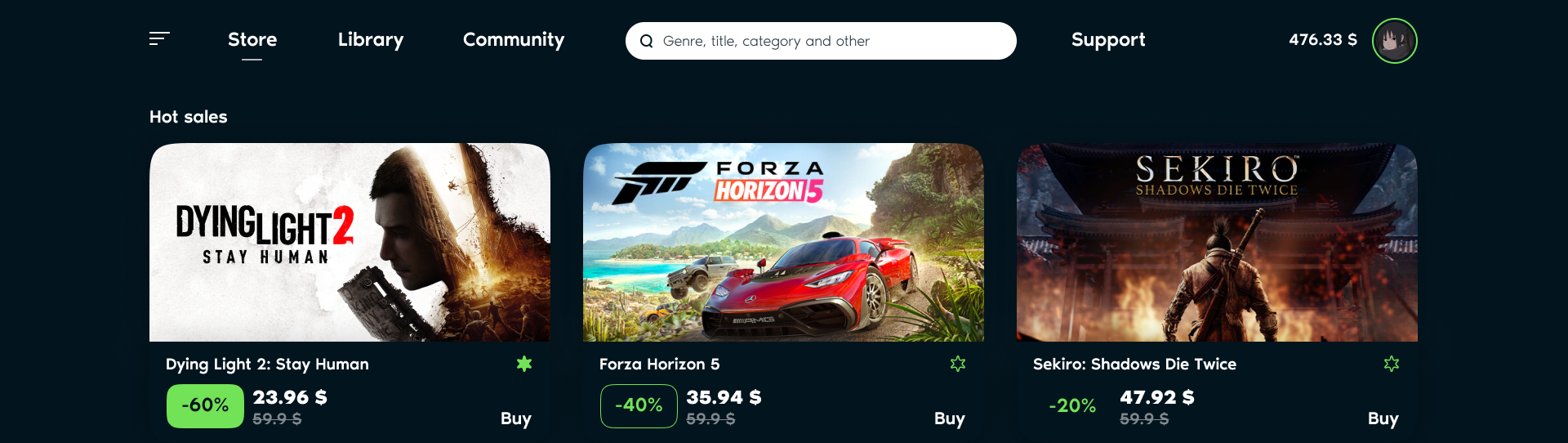Image resolution: width=1568 pixels, height=443 pixels.
Task: Open the Support page
Action: coord(1108,39)
